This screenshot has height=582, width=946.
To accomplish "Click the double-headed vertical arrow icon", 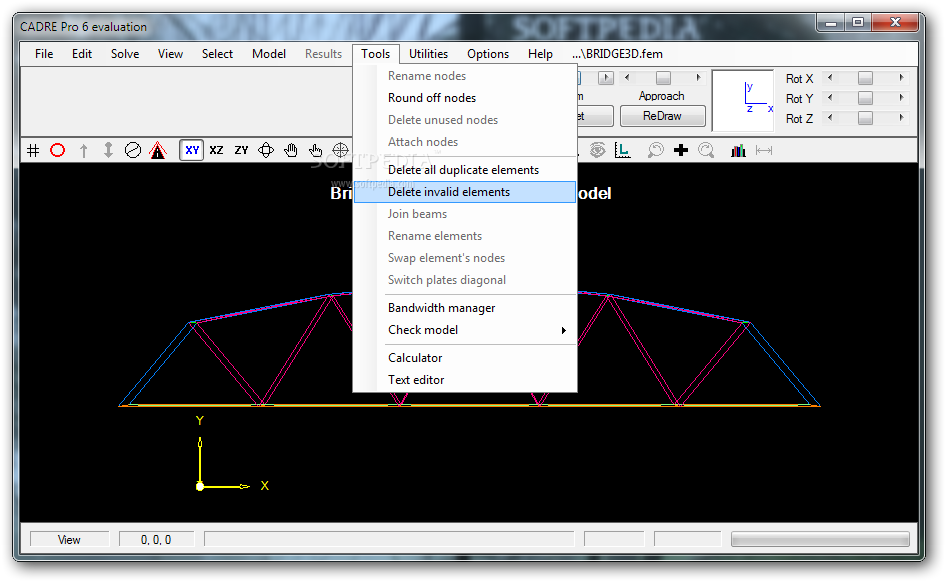I will coord(108,150).
